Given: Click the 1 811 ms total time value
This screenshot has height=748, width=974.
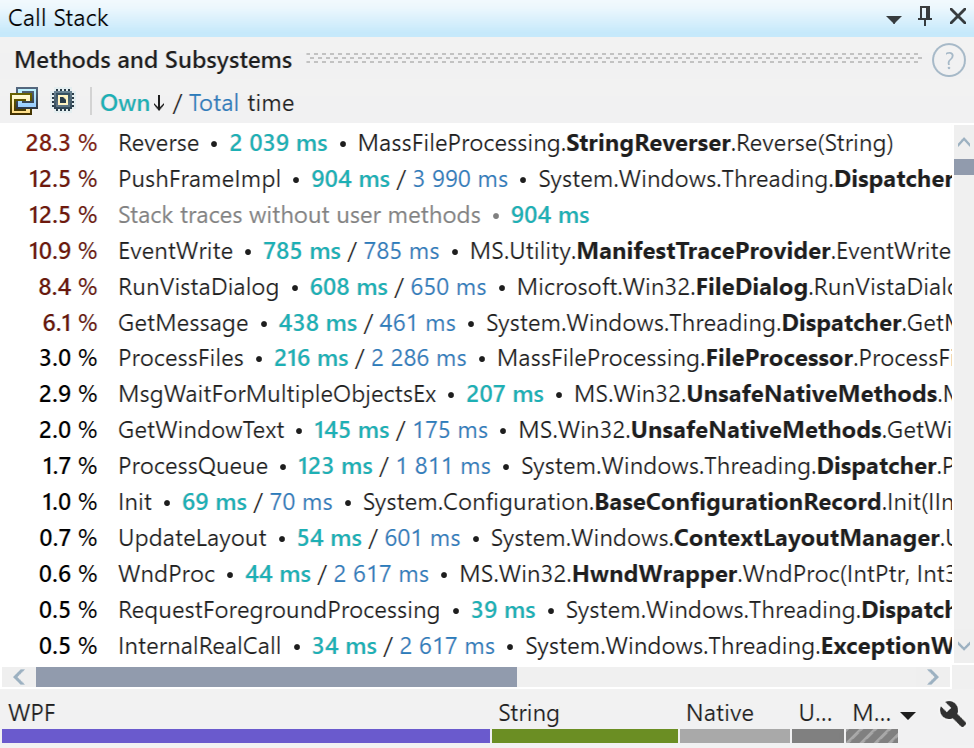Looking at the screenshot, I should [444, 467].
